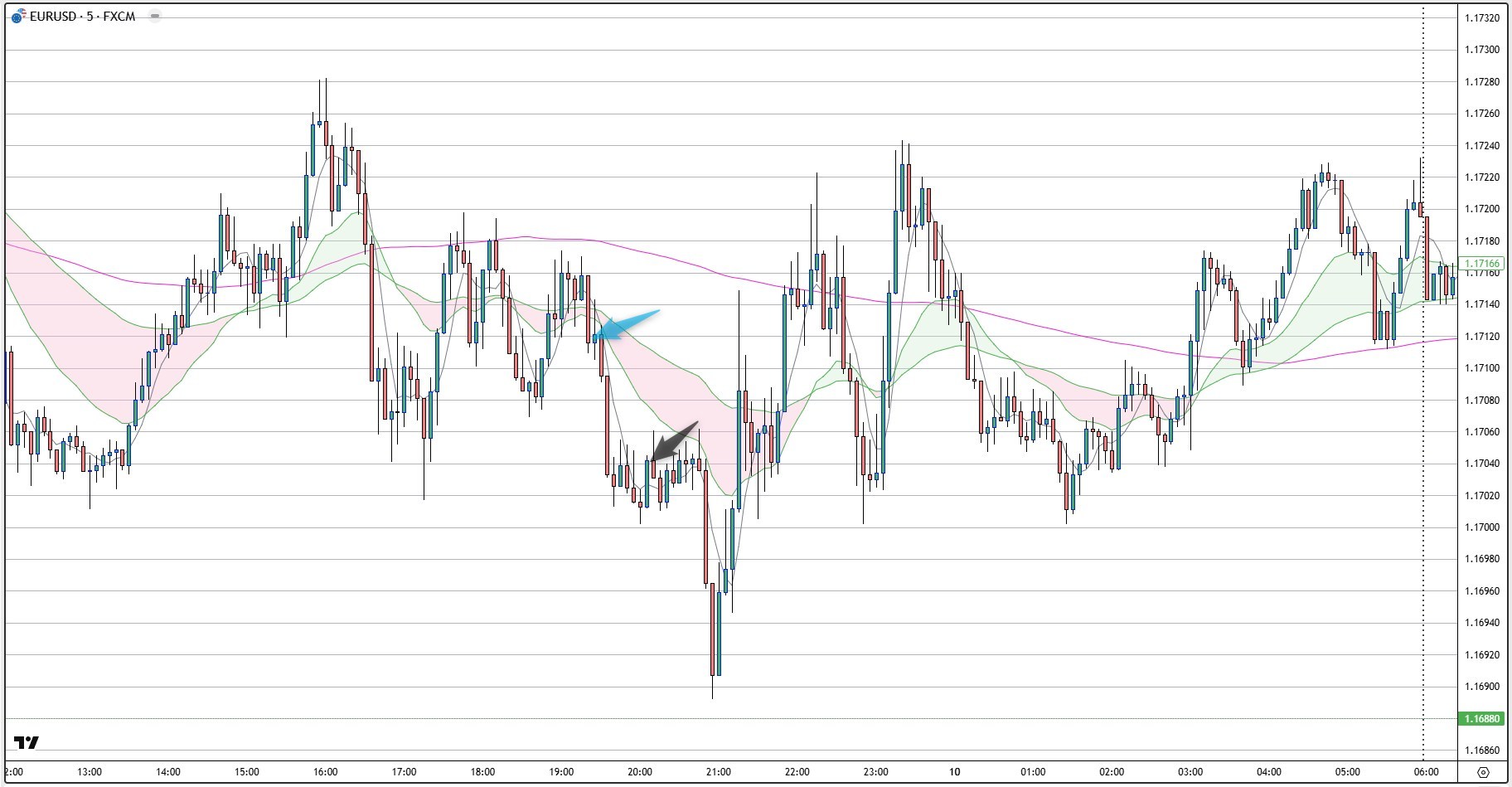Click the 04:00 time axis label

(x=1269, y=772)
